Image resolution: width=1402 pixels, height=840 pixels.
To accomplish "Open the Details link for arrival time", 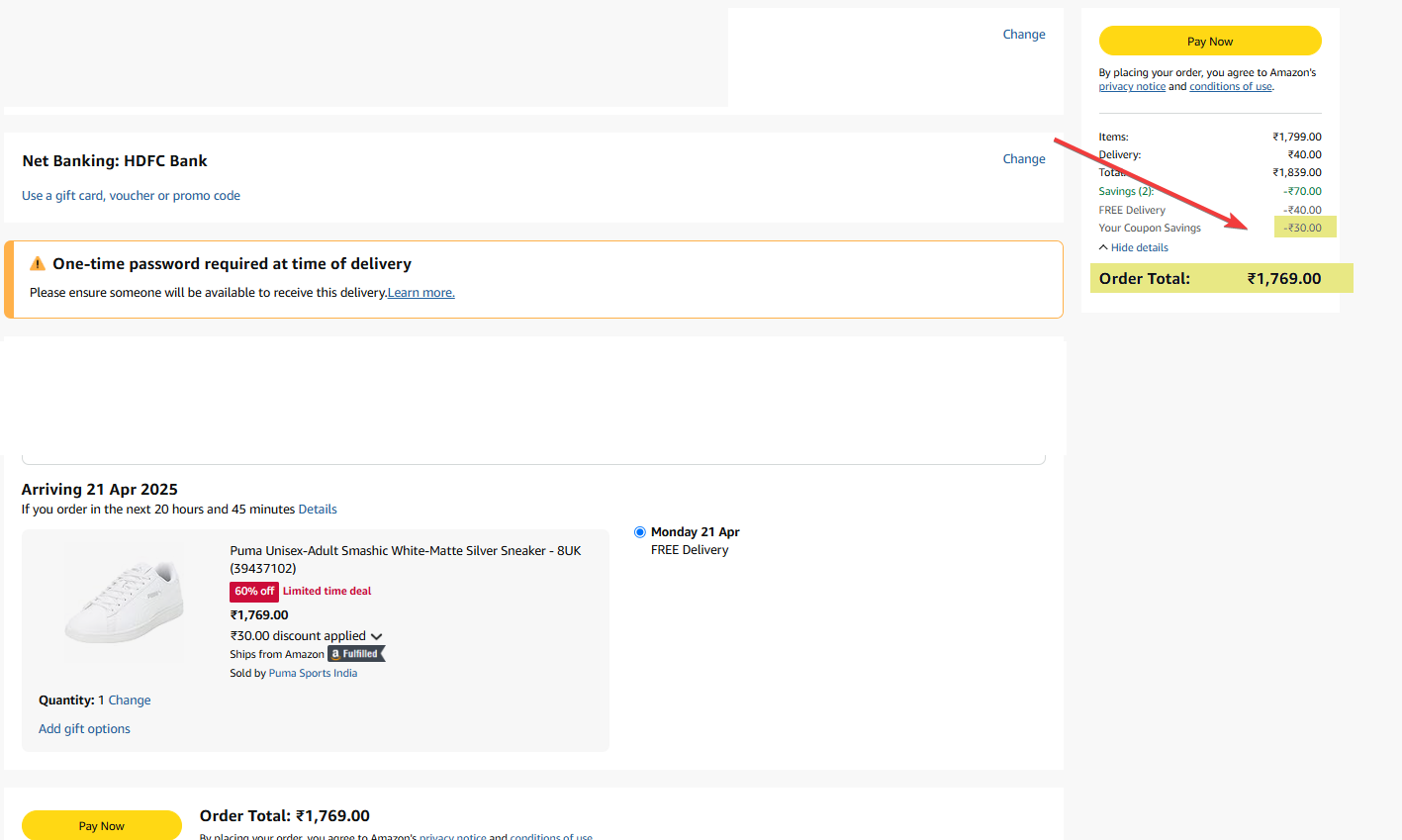I will pyautogui.click(x=318, y=510).
